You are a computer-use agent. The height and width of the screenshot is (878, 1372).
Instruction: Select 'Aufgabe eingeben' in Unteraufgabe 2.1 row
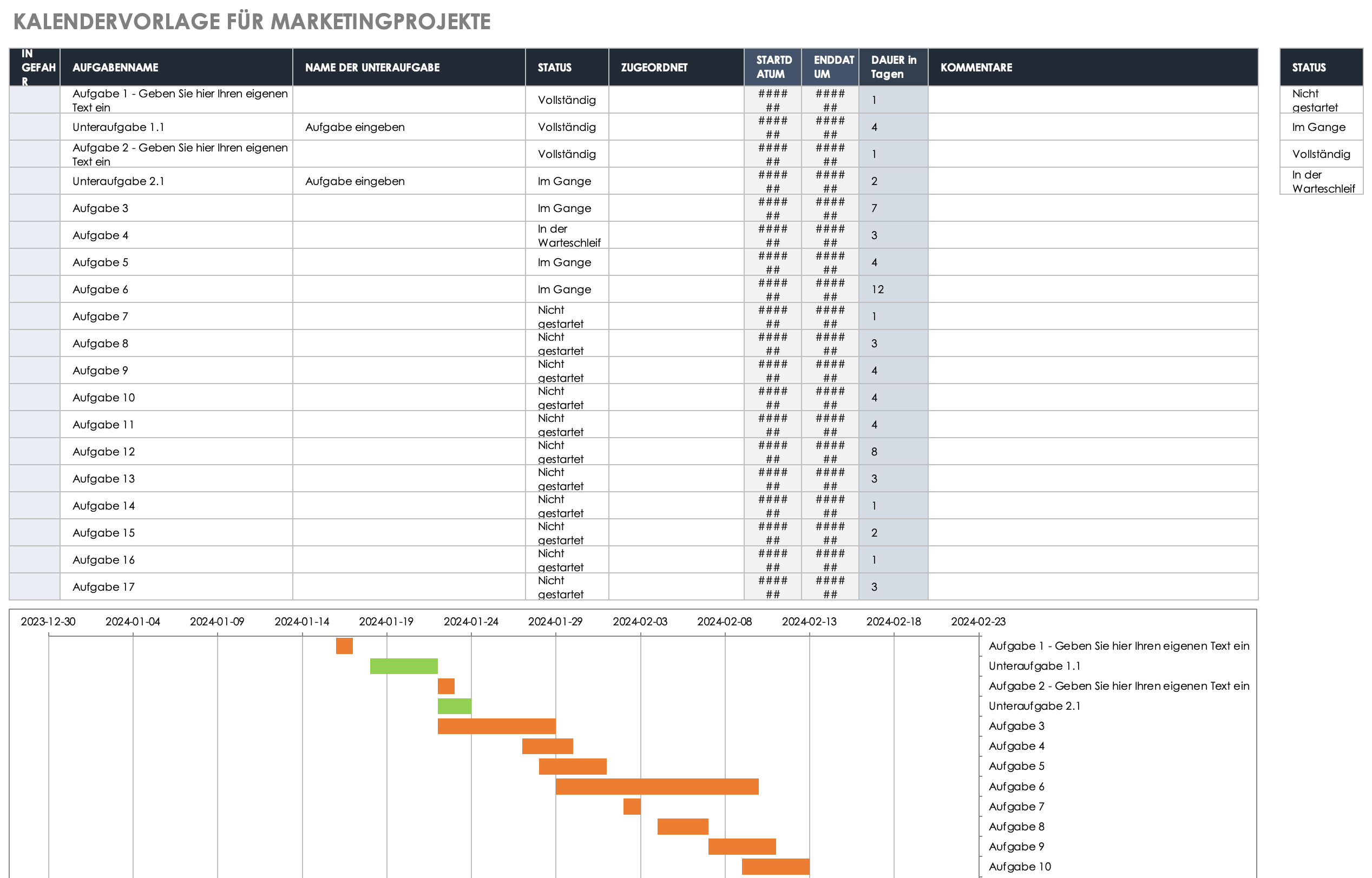pos(409,181)
